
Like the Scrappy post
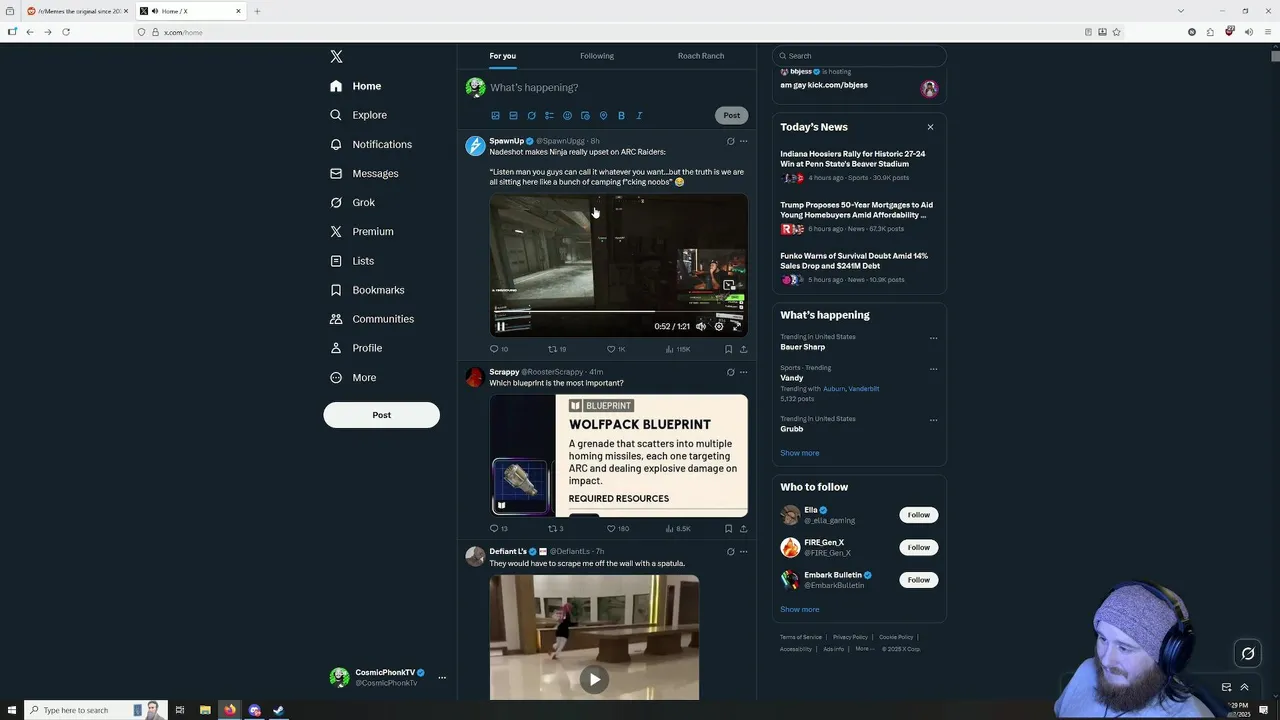tap(617, 528)
